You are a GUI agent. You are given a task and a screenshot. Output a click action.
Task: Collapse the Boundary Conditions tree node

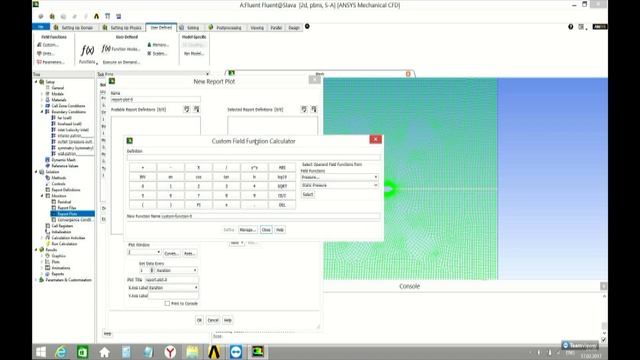point(42,112)
